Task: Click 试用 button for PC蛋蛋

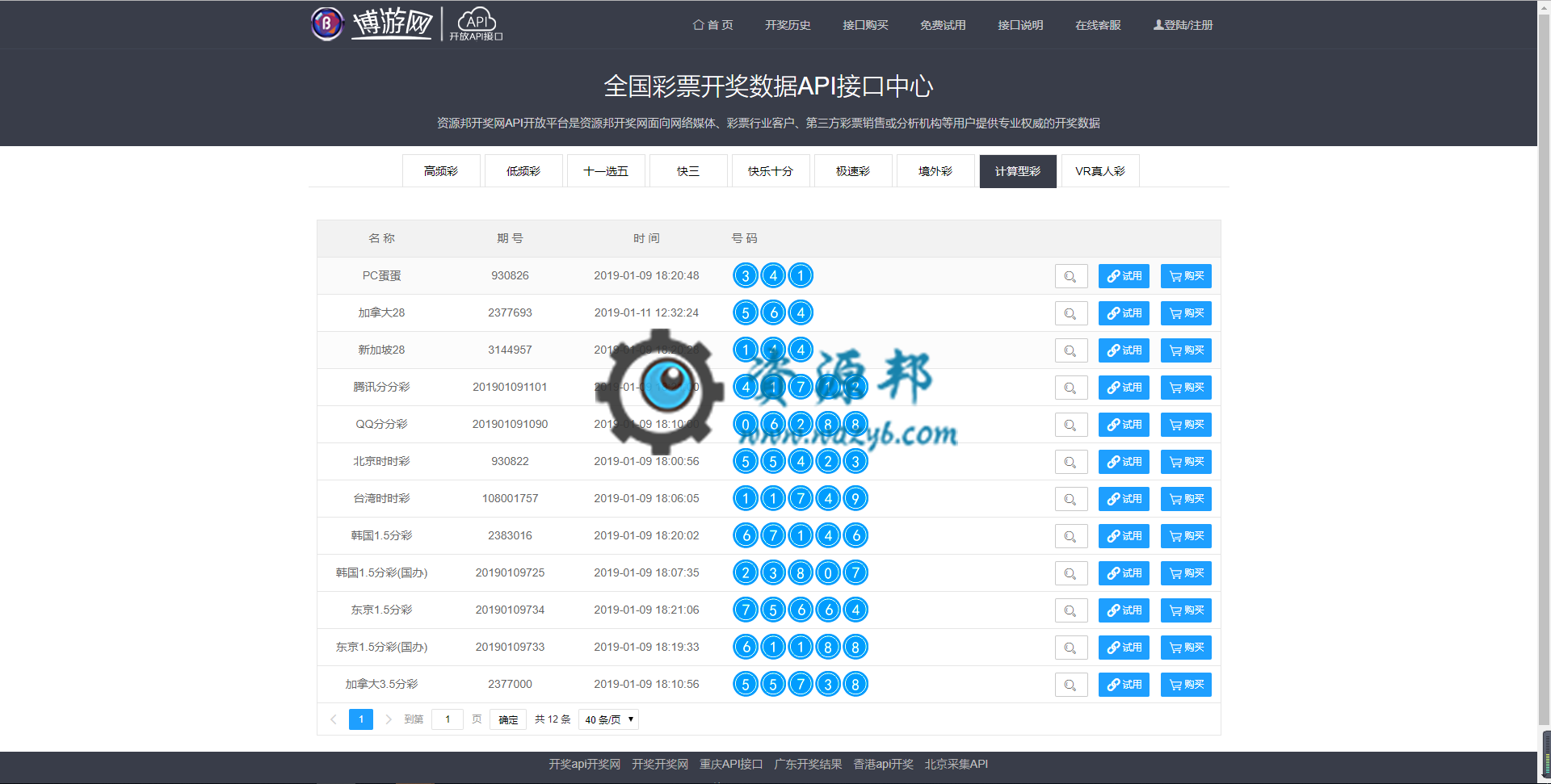Action: point(1124,276)
